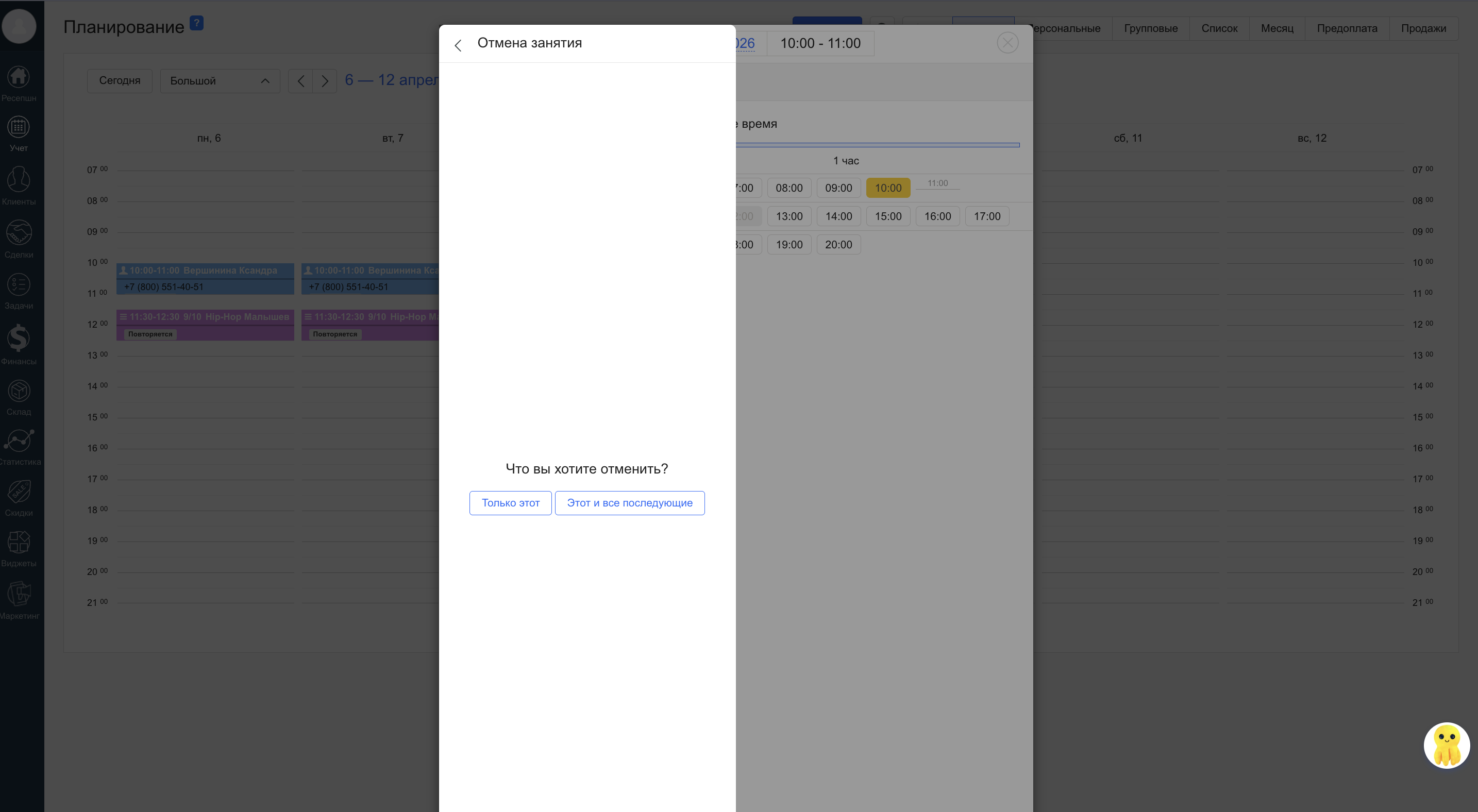
Task: Go to previous week arrow
Action: [x=300, y=81]
